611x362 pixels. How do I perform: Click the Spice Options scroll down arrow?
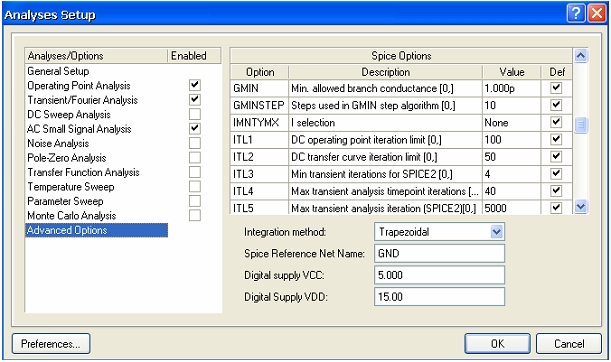[x=581, y=207]
